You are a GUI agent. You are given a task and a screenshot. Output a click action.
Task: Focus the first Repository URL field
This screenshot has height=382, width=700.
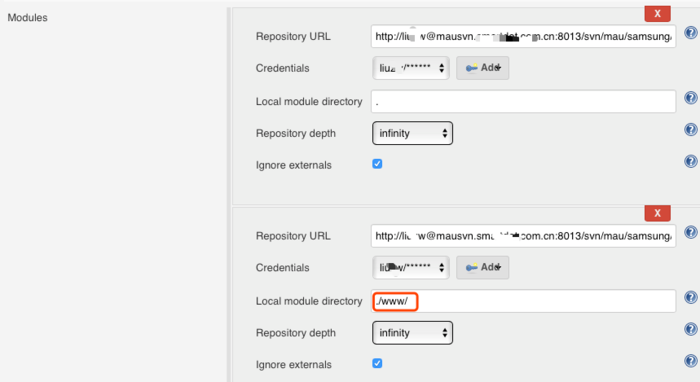coord(523,36)
